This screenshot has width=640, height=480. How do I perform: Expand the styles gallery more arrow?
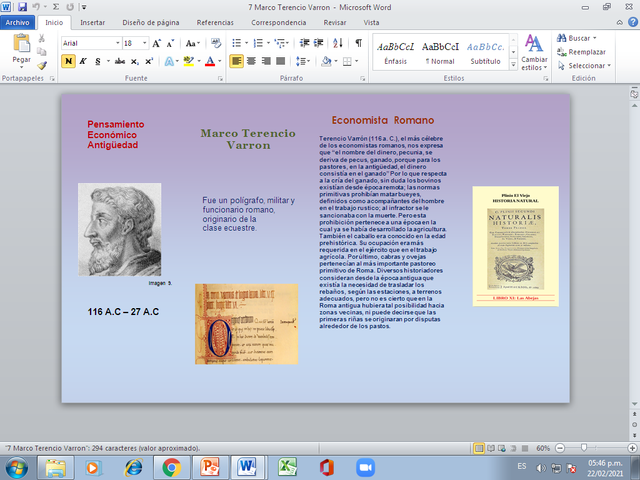[513, 64]
